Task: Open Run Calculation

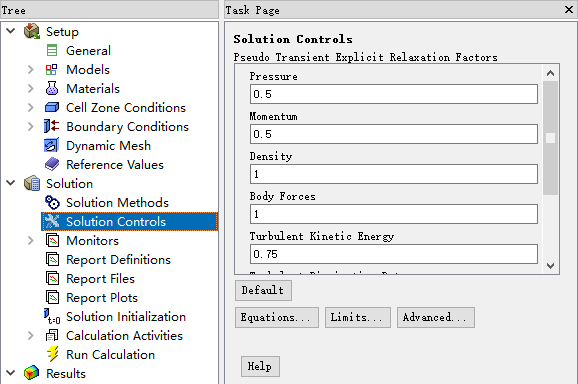Action: (x=110, y=355)
